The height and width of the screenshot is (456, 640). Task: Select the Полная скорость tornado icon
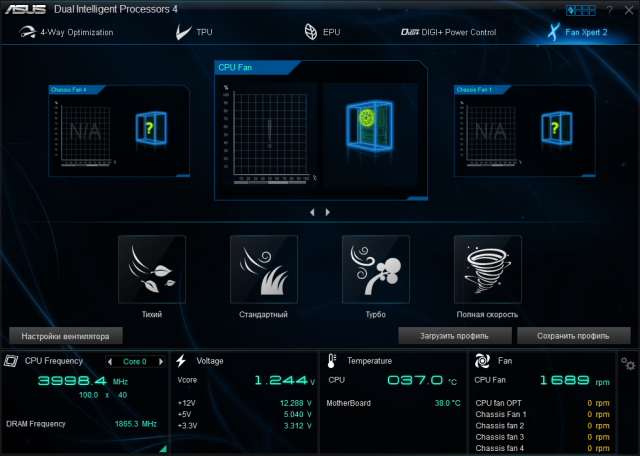point(487,269)
